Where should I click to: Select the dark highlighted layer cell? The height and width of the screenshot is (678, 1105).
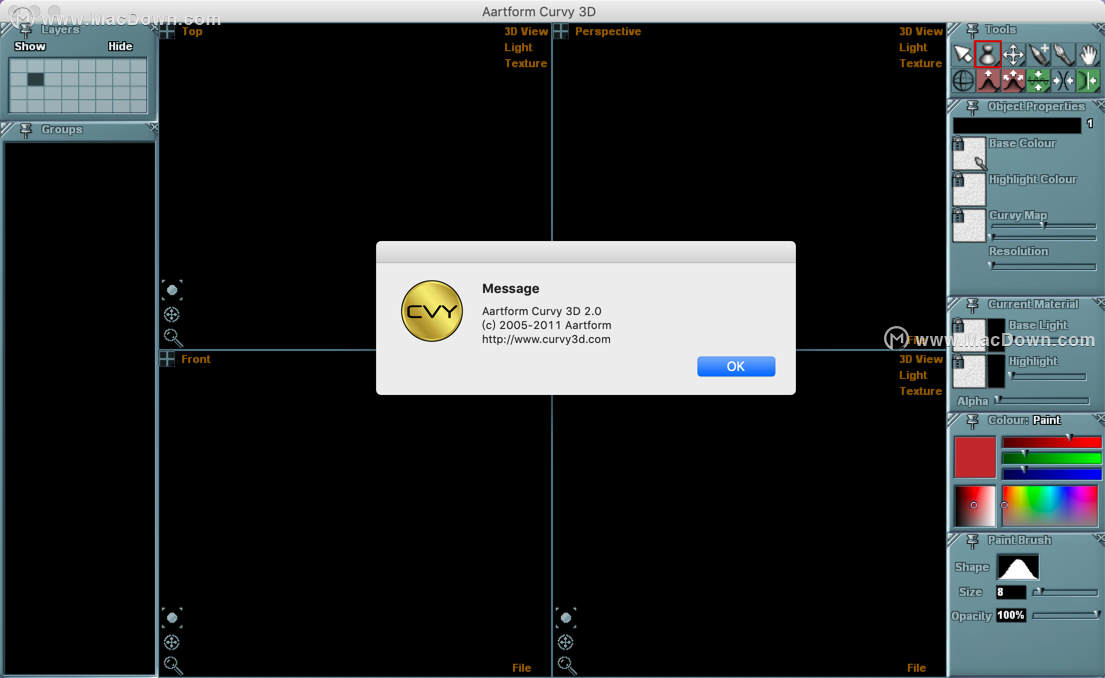tap(35, 80)
